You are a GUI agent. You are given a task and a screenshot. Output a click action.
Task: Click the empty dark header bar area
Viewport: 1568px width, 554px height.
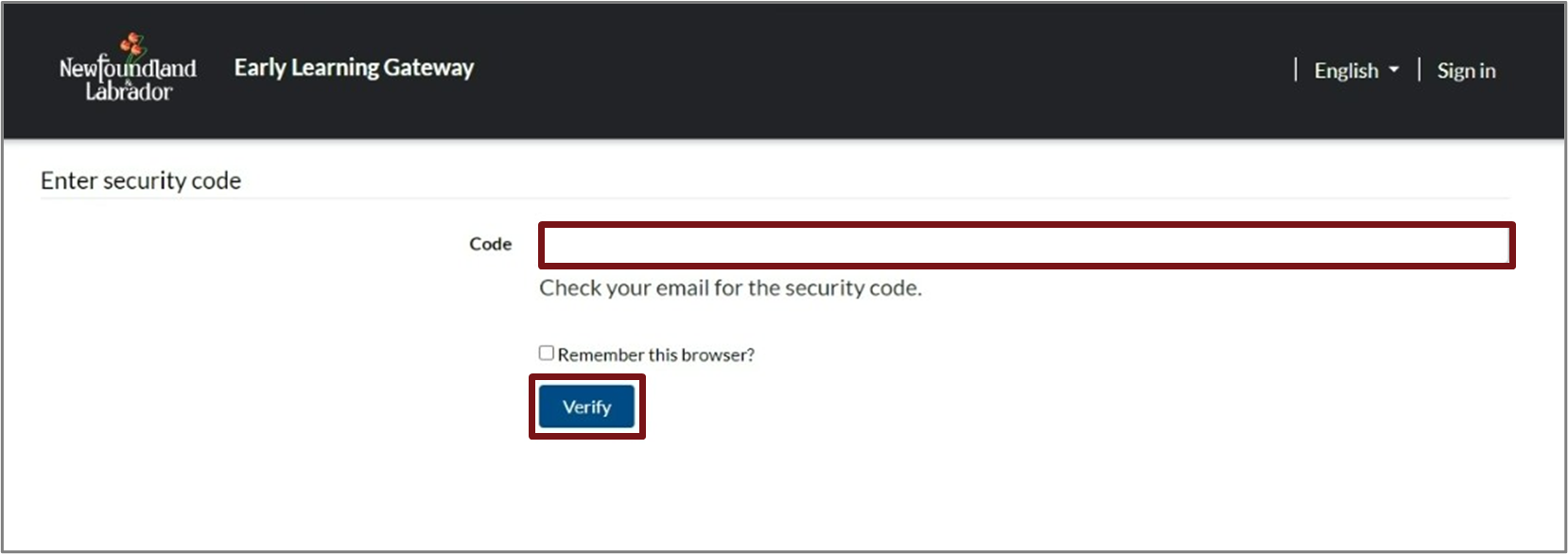(851, 71)
